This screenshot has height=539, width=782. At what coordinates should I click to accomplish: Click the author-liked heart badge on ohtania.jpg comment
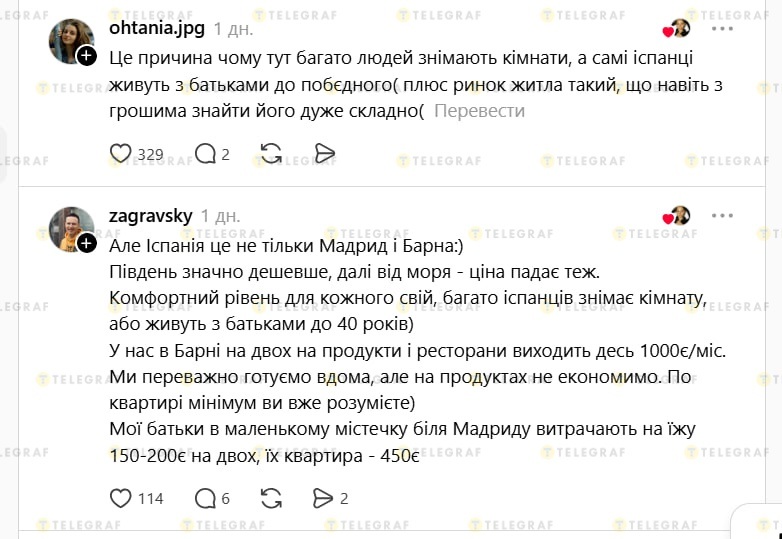click(677, 28)
